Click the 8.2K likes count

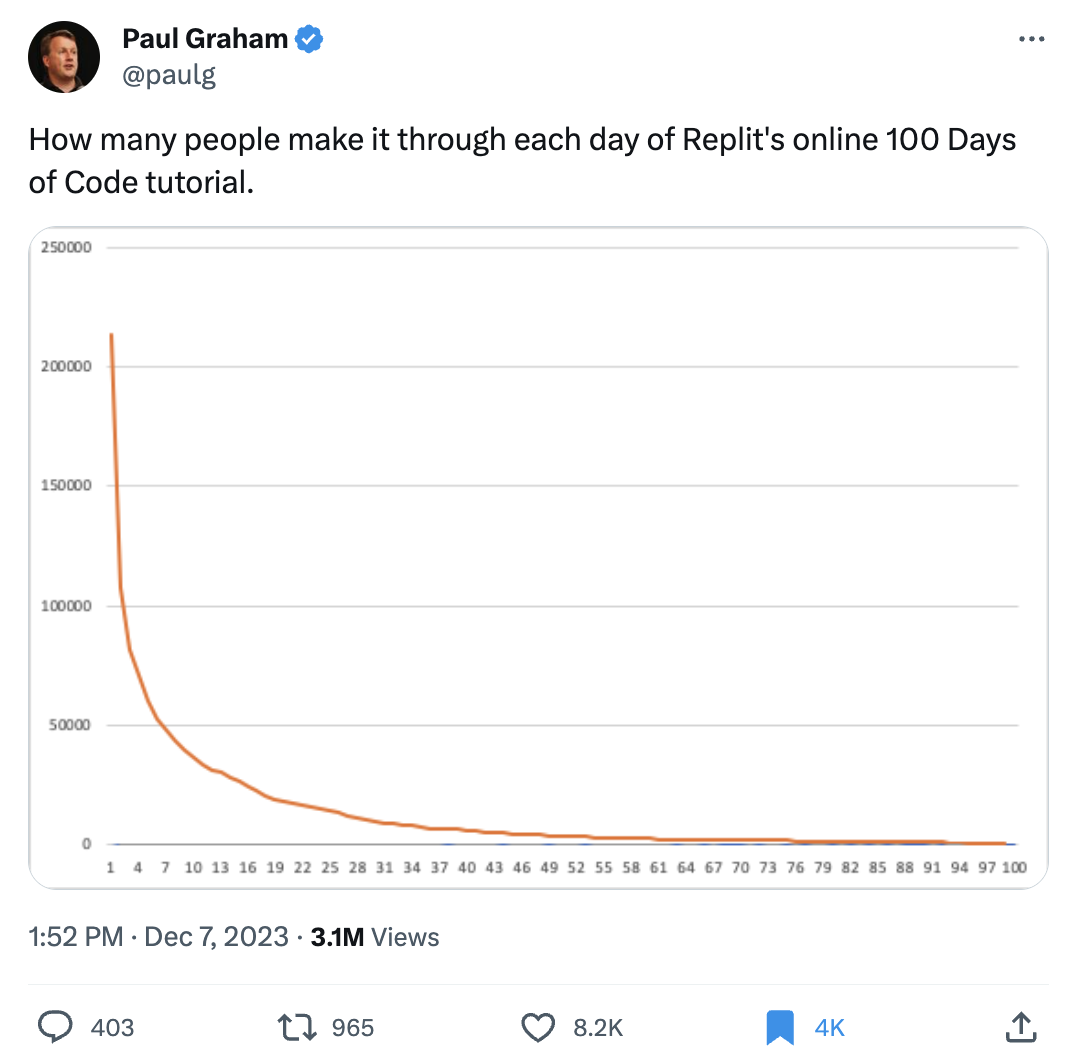(x=598, y=1028)
